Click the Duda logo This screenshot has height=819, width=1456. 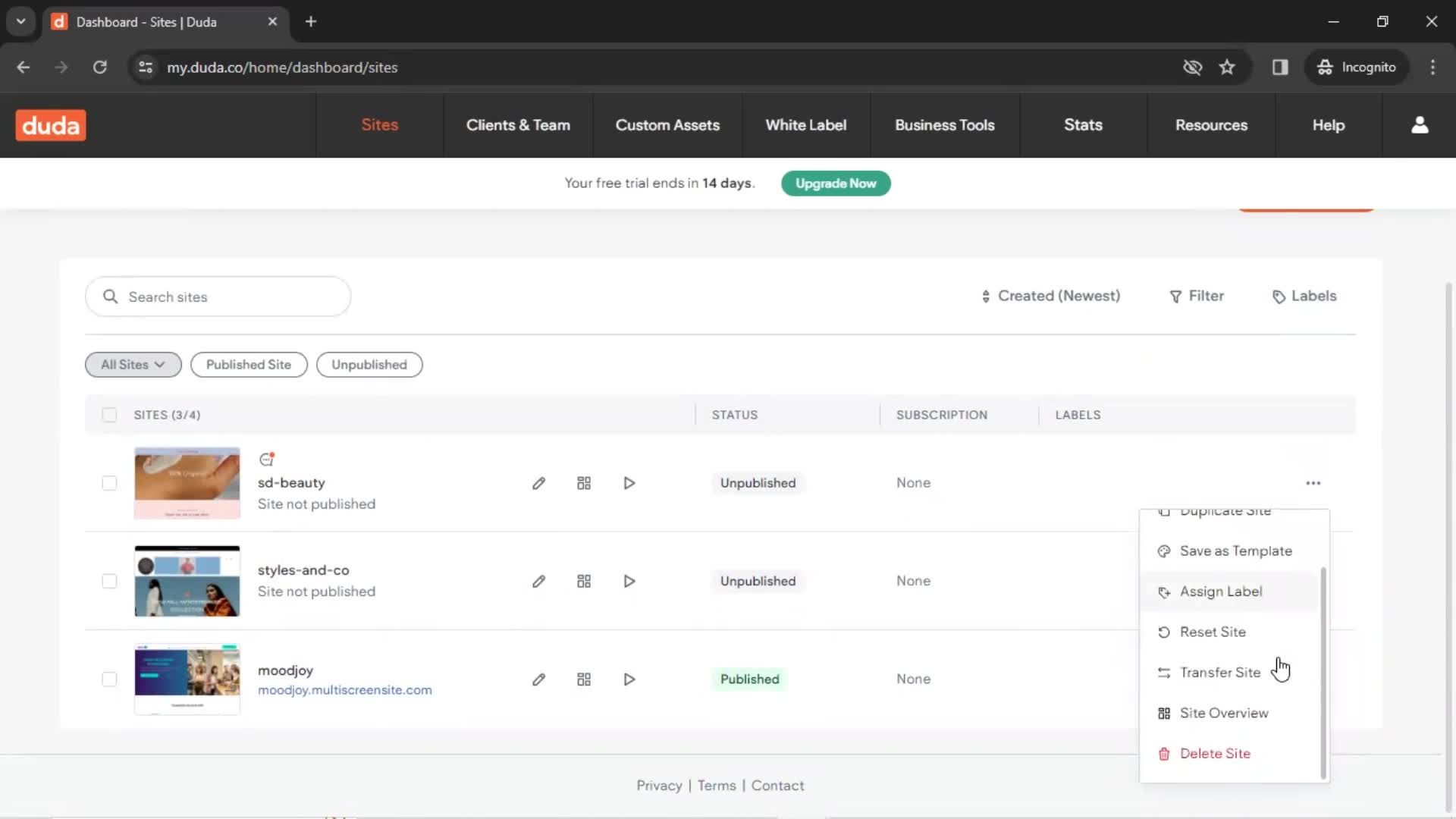(51, 125)
